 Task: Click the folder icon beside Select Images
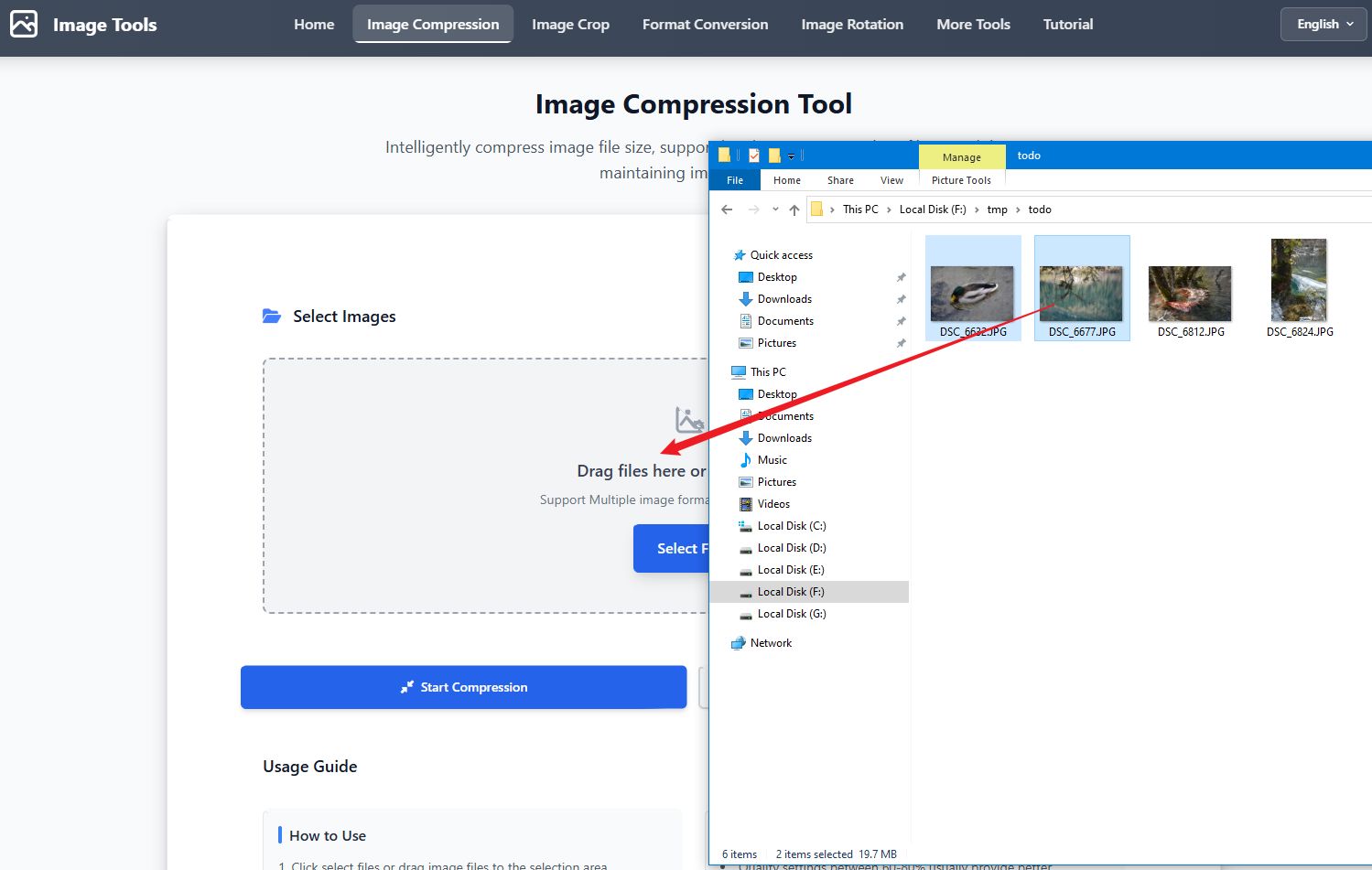(x=272, y=317)
